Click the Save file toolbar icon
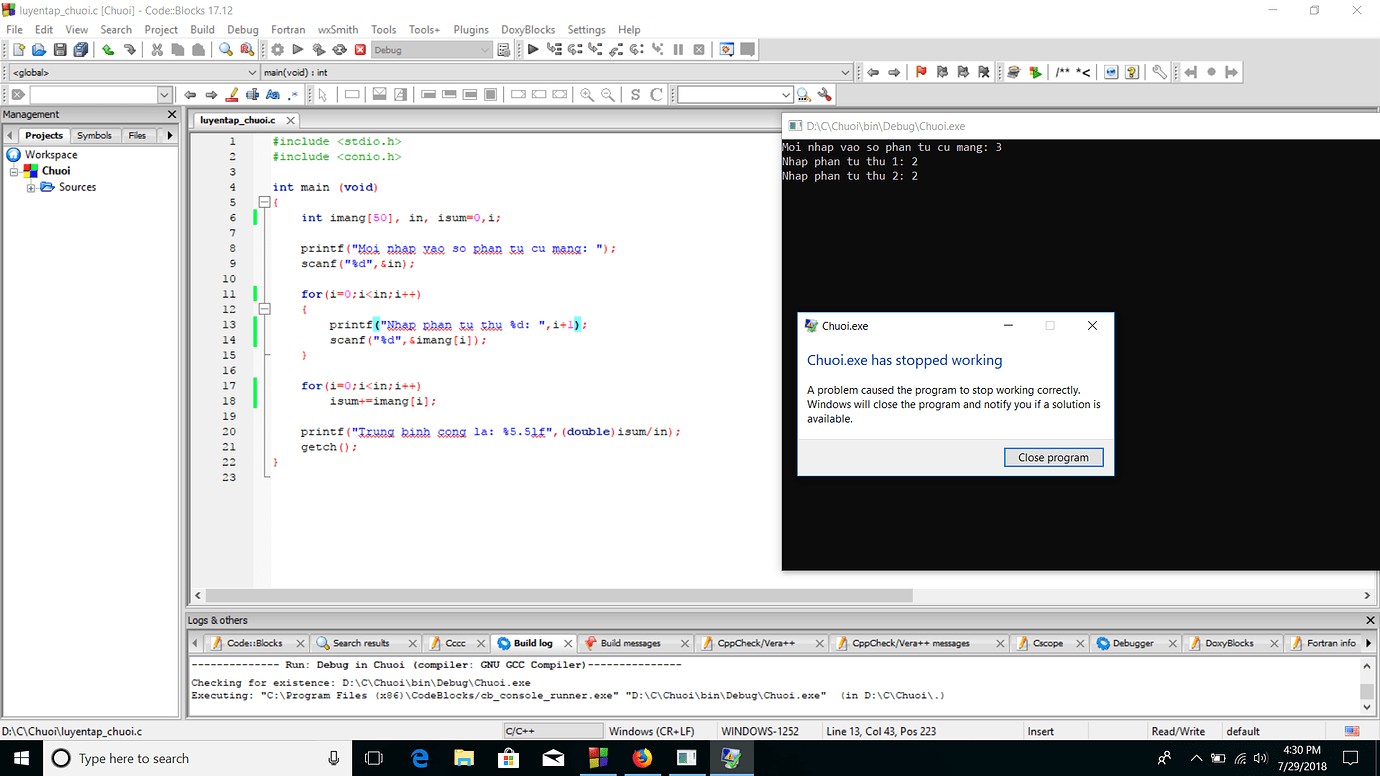 tap(60, 50)
